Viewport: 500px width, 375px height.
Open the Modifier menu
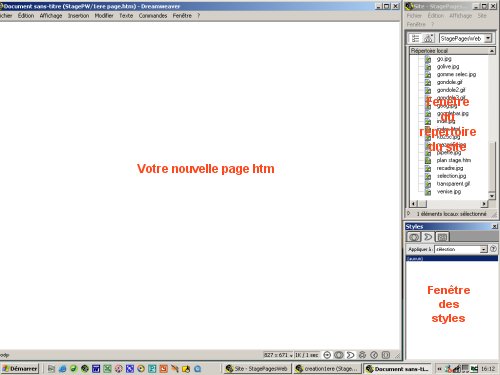point(104,16)
